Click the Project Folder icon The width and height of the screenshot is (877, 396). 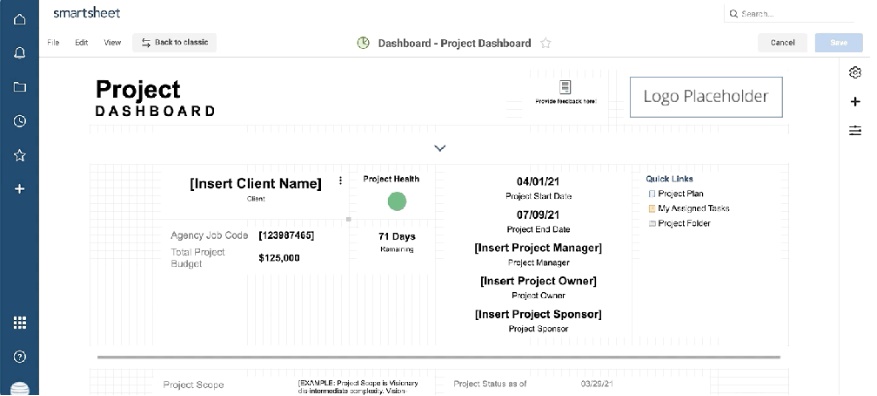pyautogui.click(x=652, y=223)
